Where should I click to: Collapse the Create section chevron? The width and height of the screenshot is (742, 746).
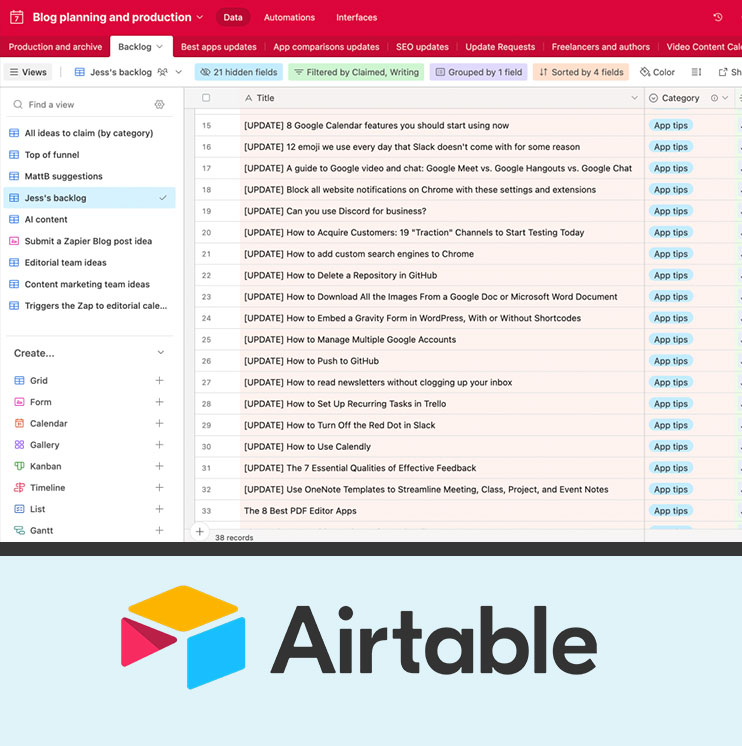(x=160, y=353)
